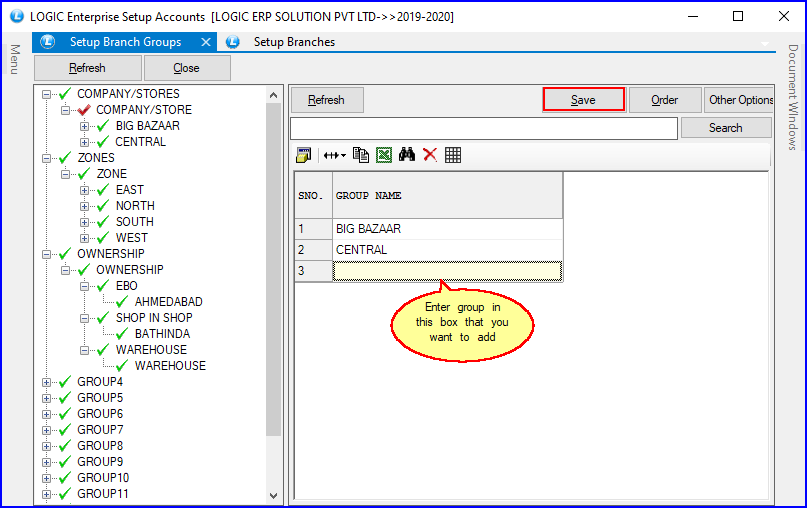Toggle the checkmark beside AHMEDABAD
Screen dimensions: 807x508
(x=122, y=302)
